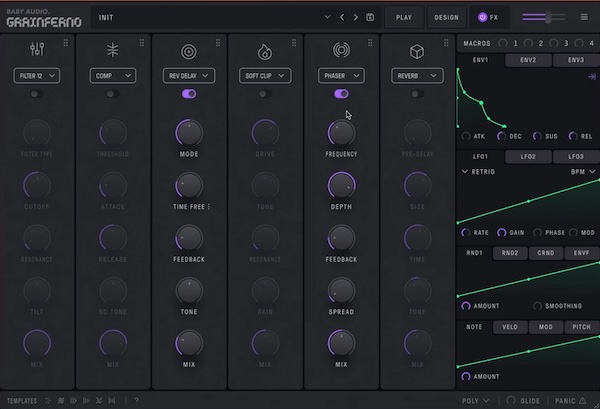600x409 pixels.
Task: Click the PANIC warning triangle
Action: (x=582, y=401)
